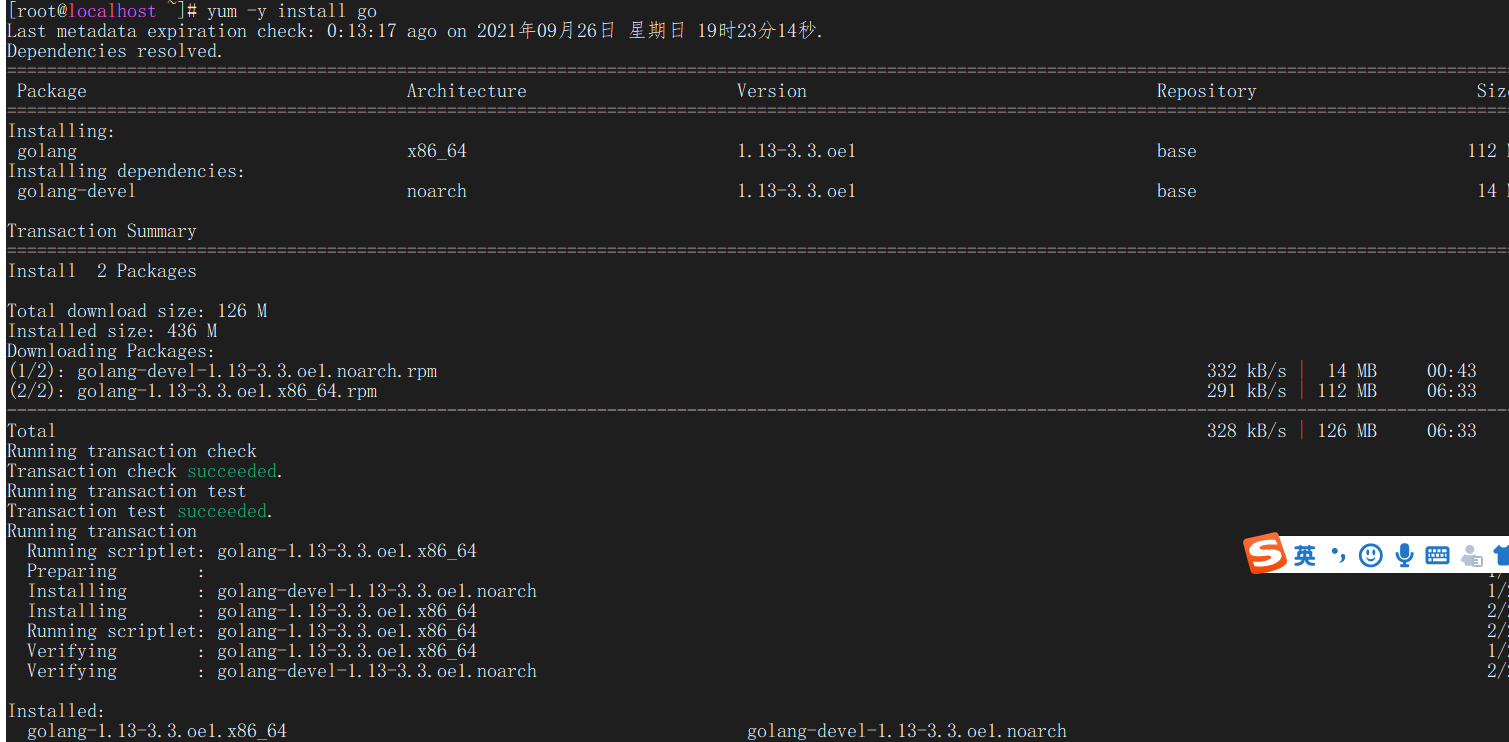
Task: Click the 'Dependencies resolved.' line
Action: [115, 51]
